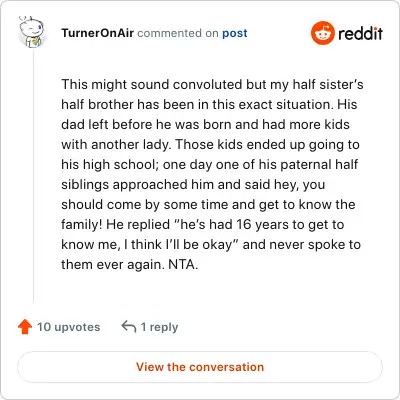Click the "commented on" text in header
This screenshot has height=400, width=400.
178,33
